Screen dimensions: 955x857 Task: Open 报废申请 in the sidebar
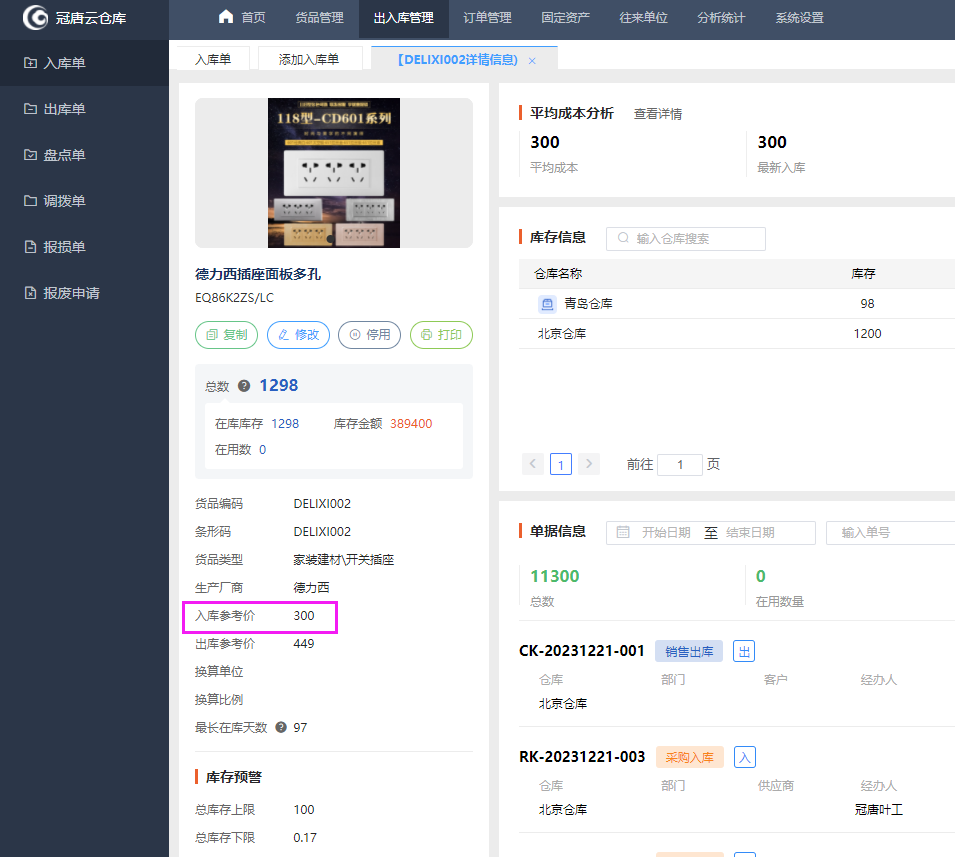click(84, 293)
